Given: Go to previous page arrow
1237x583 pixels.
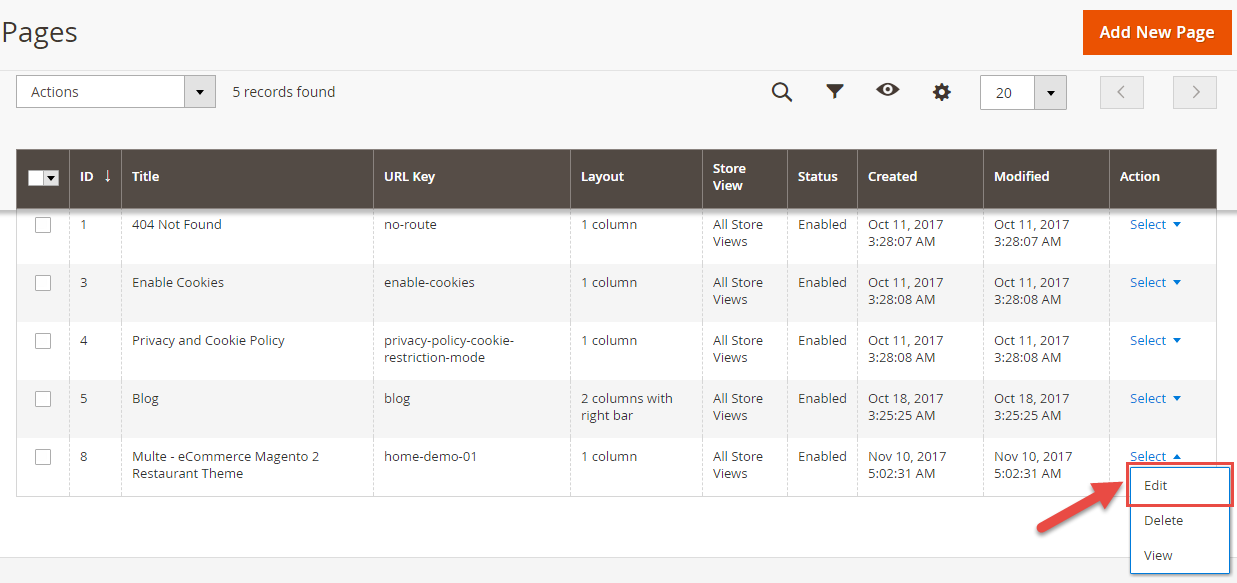Looking at the screenshot, I should [1121, 92].
